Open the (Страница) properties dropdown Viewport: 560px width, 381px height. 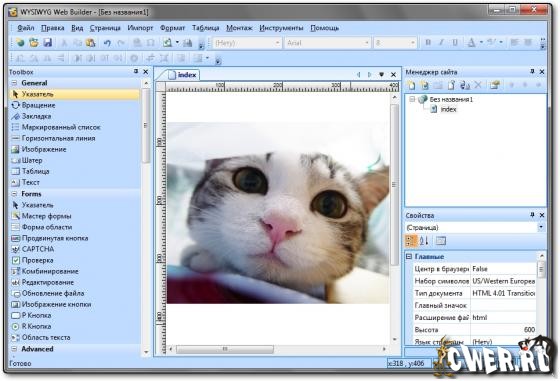click(x=541, y=227)
